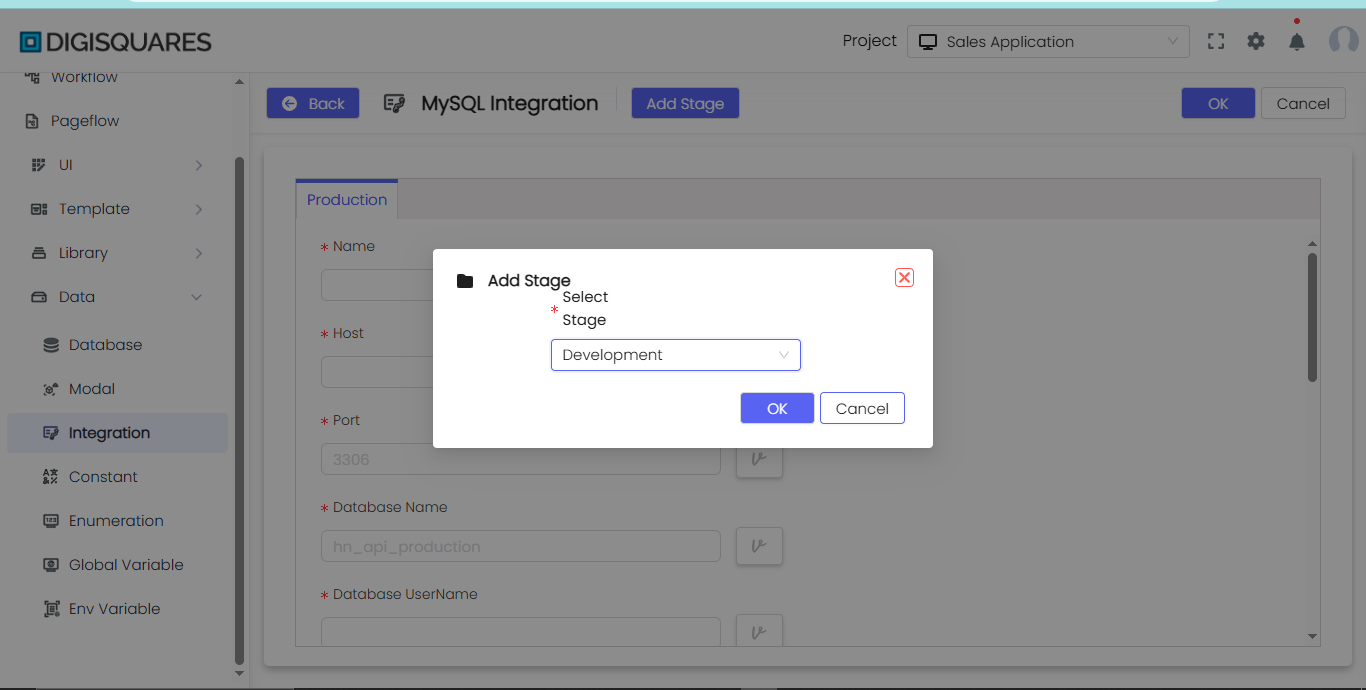1366x690 pixels.
Task: Click the Env Variable icon
Action: pyautogui.click(x=51, y=609)
